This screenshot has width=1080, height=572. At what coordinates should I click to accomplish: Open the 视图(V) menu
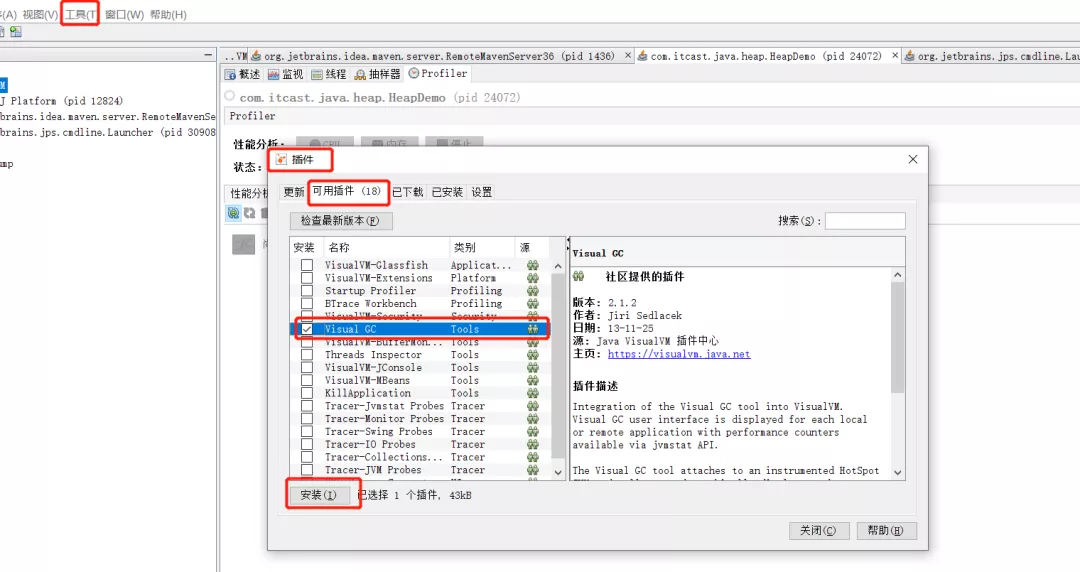40,14
